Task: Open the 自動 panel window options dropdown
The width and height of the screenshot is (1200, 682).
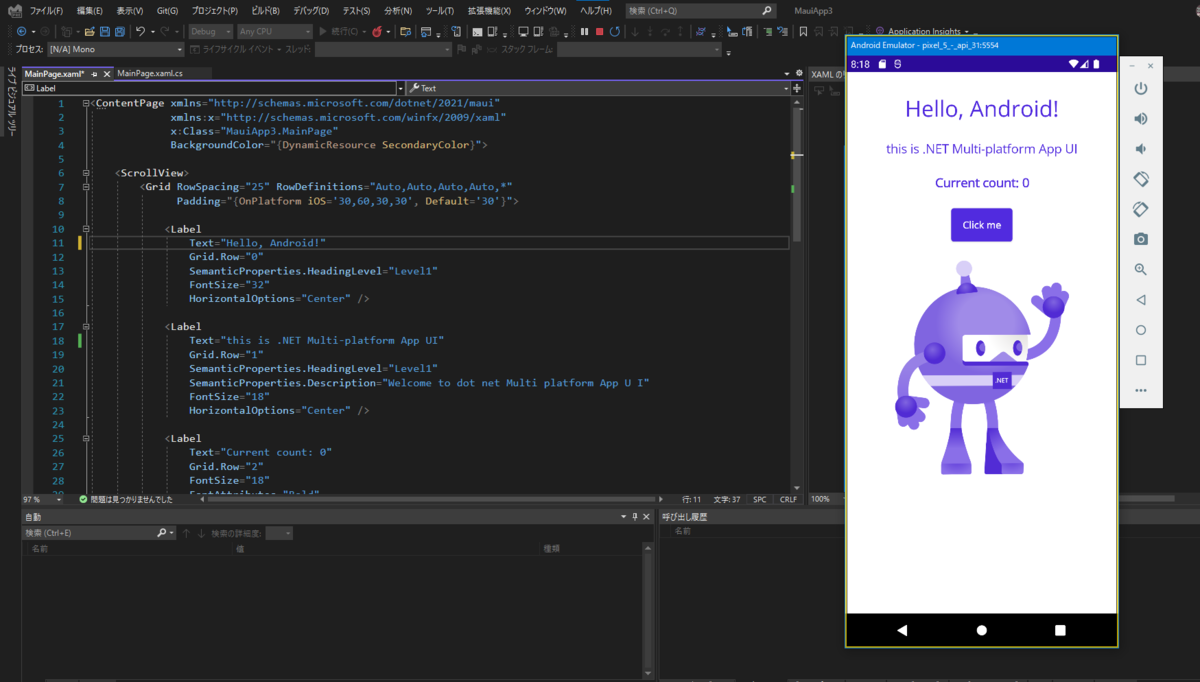Action: coord(623,517)
